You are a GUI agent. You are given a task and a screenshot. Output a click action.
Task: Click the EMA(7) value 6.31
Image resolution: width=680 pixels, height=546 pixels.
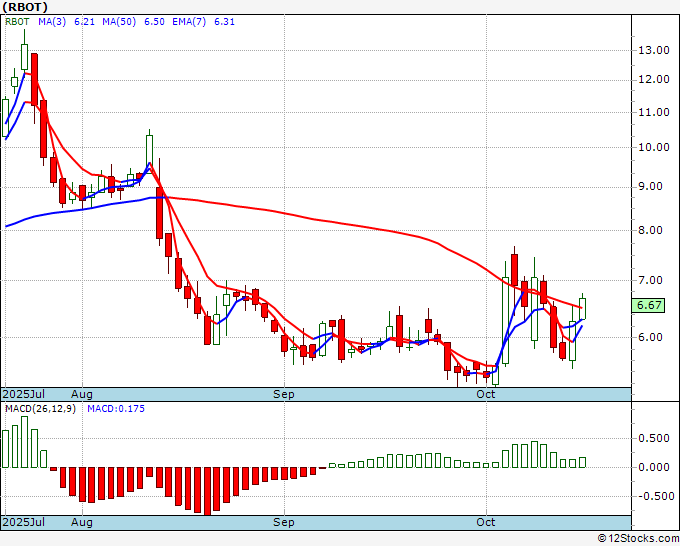point(224,22)
